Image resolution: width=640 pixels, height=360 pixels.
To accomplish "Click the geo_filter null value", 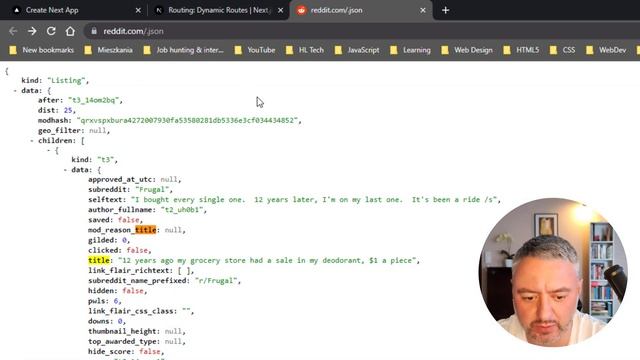I will 98,131.
